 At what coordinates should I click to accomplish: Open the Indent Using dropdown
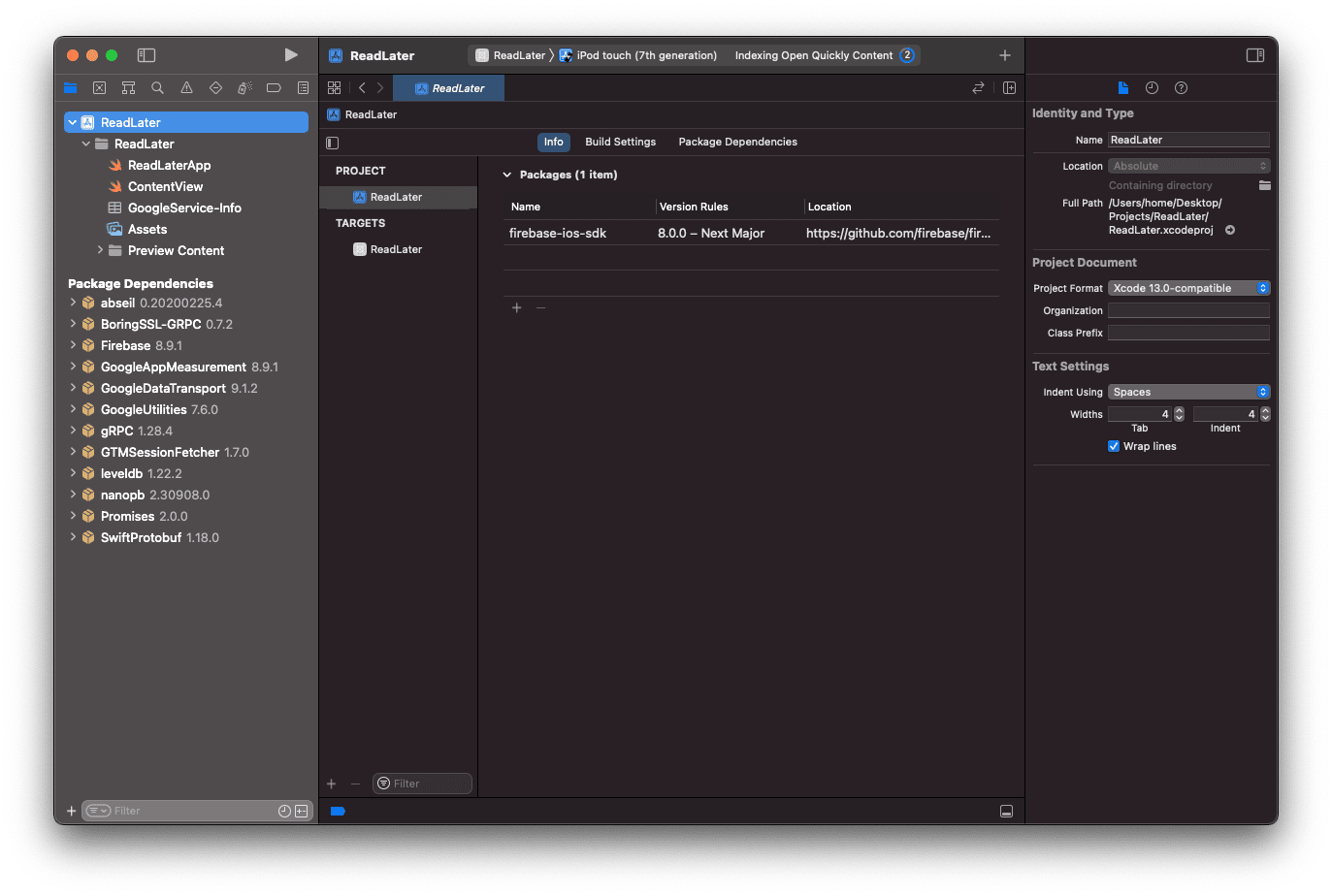tap(1188, 393)
